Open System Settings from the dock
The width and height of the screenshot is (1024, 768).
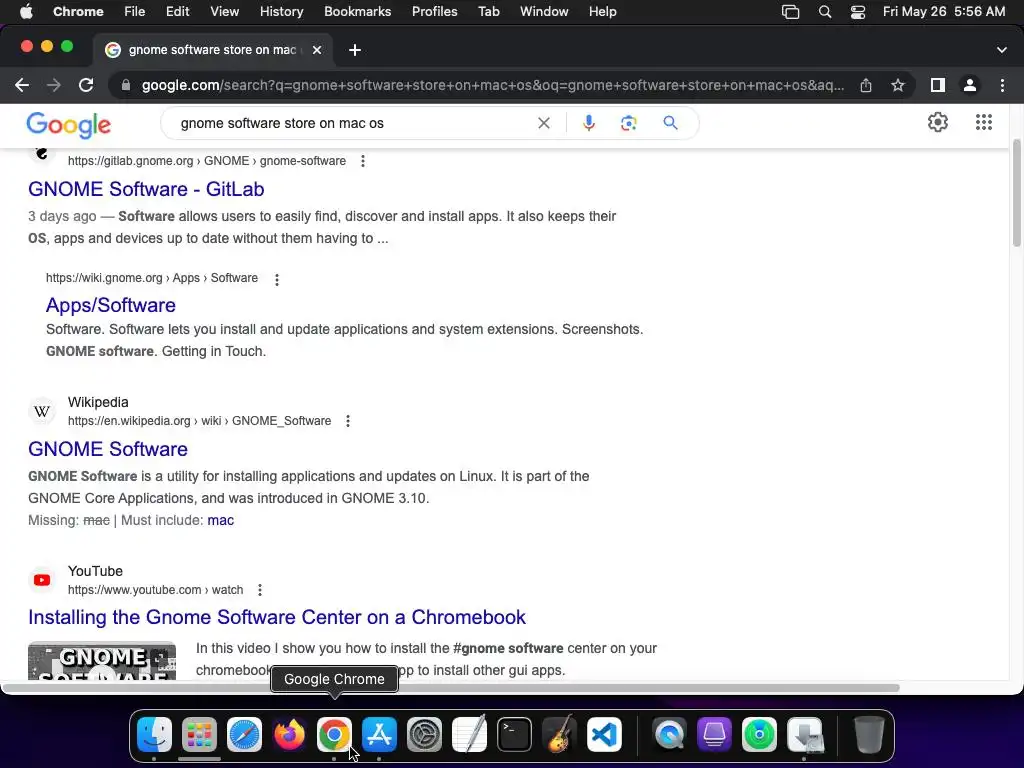424,735
